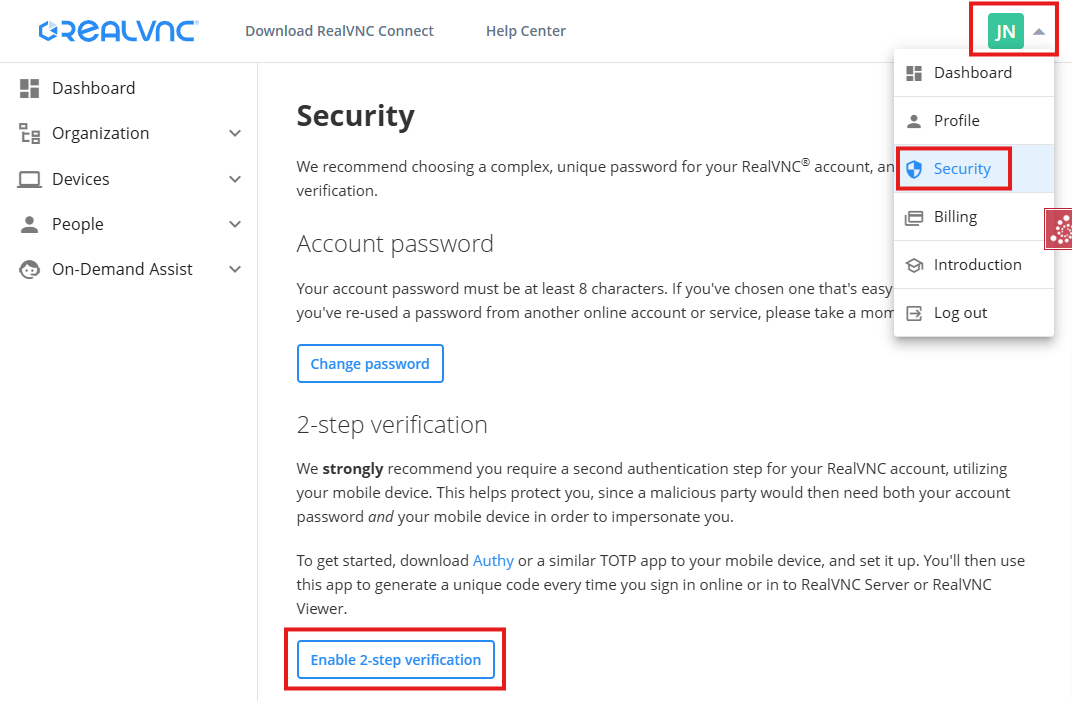The height and width of the screenshot is (701, 1072).
Task: Expand the On-Demand Assist chevron
Action: (x=235, y=270)
